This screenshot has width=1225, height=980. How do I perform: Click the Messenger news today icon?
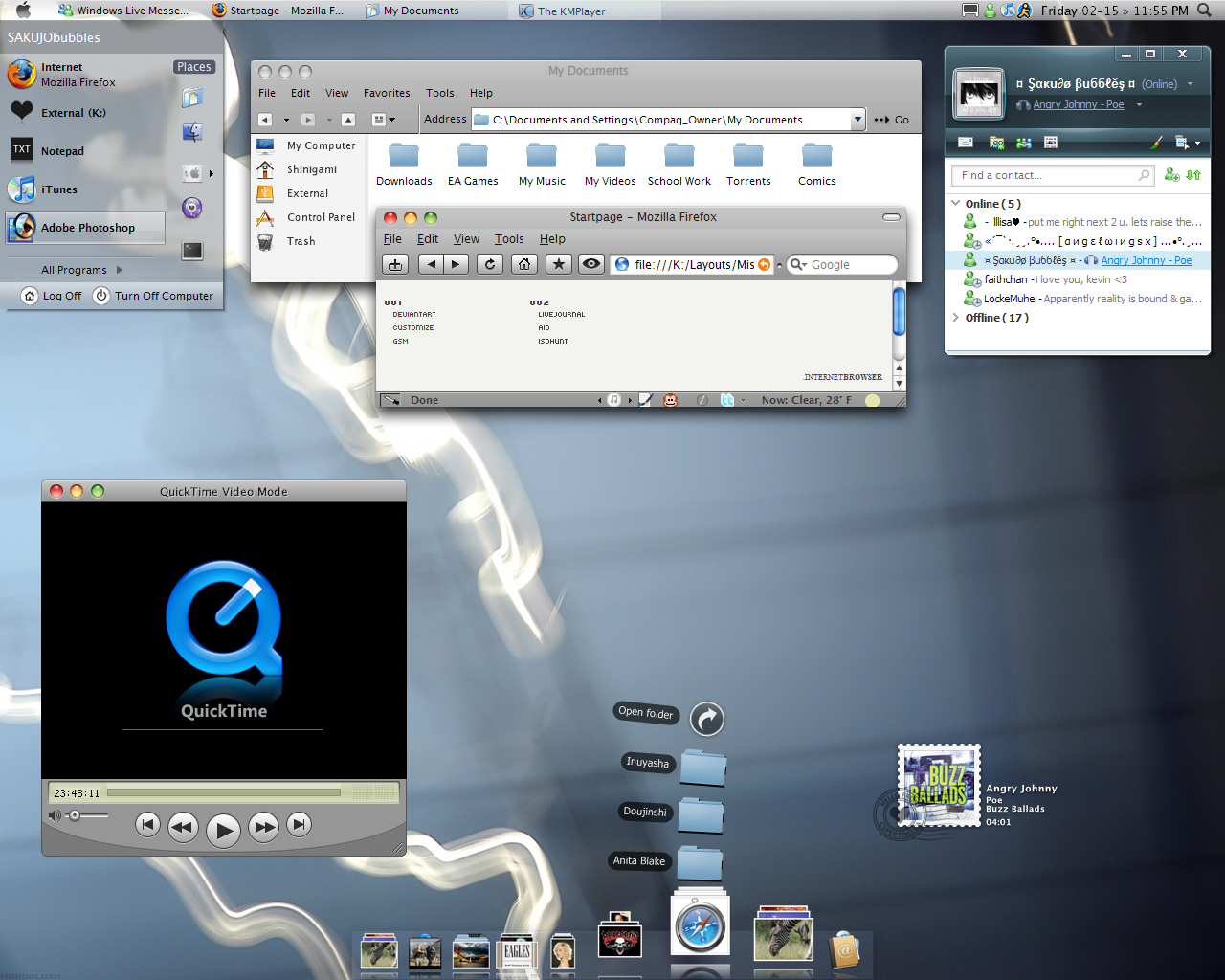point(1051,143)
